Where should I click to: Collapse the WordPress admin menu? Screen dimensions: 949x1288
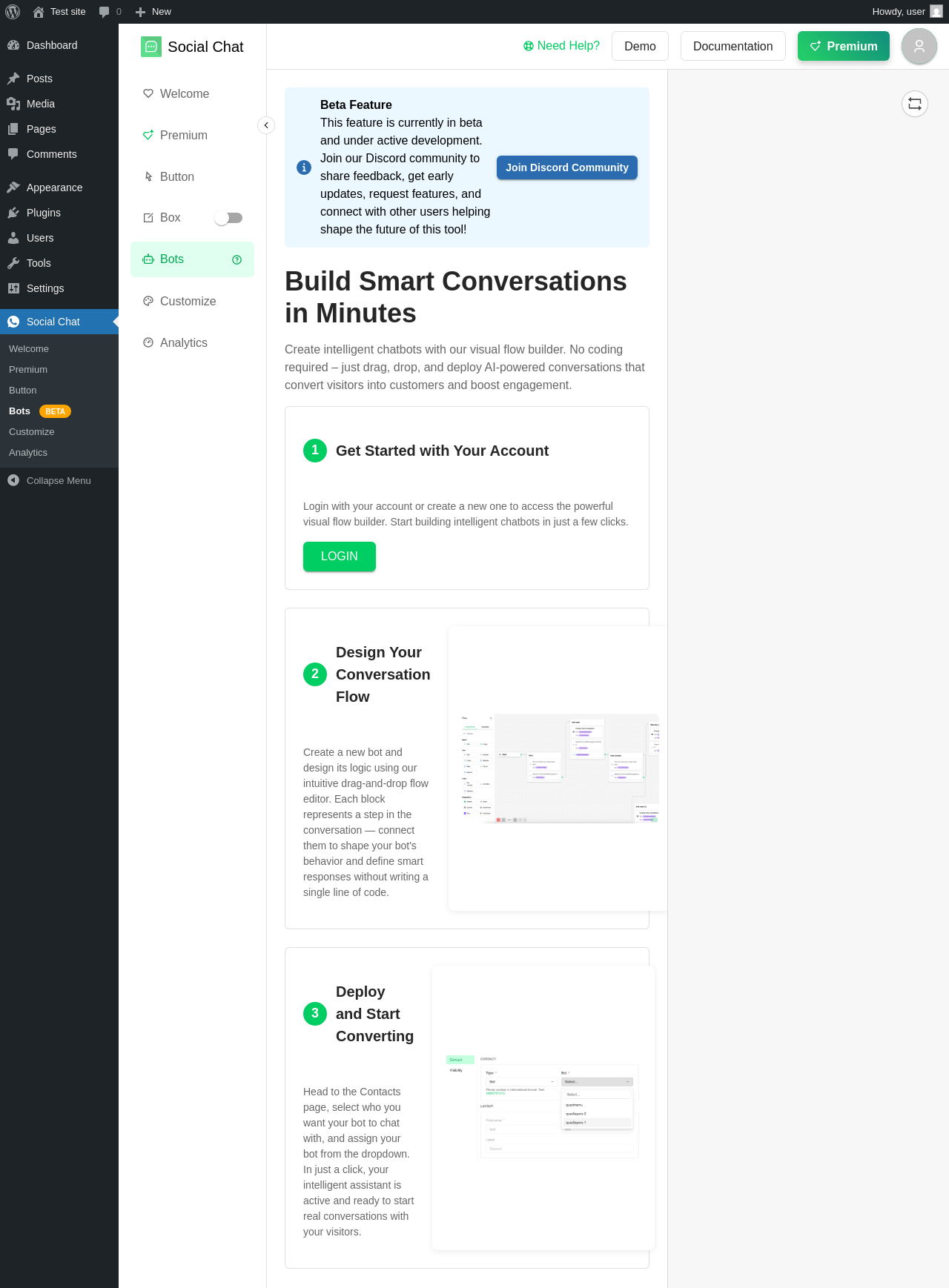49,480
